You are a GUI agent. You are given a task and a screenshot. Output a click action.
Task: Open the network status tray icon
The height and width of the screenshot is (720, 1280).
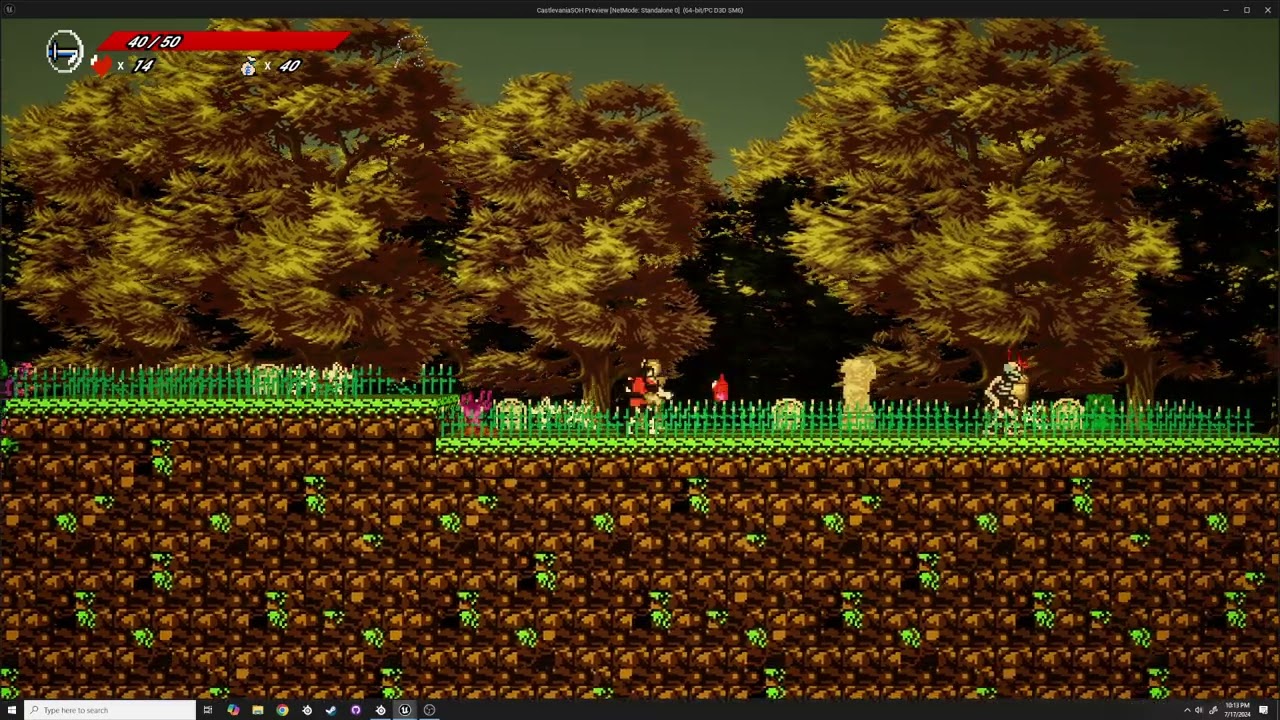click(x=1213, y=710)
